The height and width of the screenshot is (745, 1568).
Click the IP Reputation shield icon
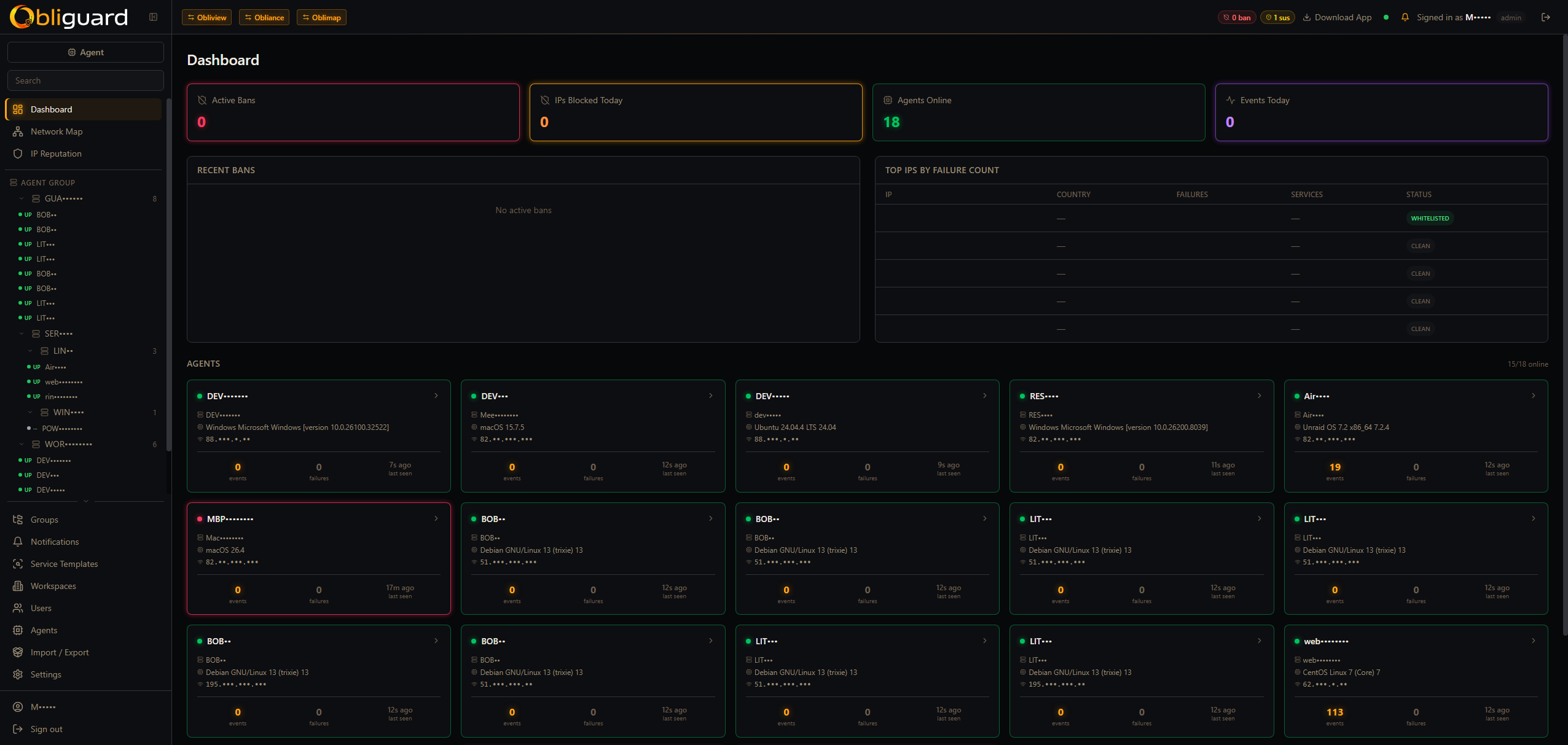18,154
